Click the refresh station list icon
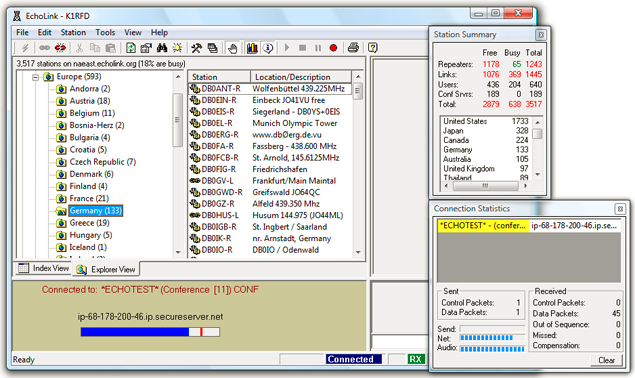 [x=130, y=48]
